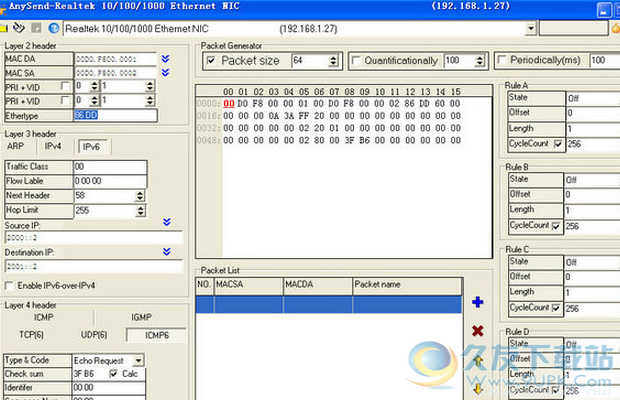The image size is (620, 400).
Task: Expand MAC DA options with double-chevron
Action: (x=166, y=59)
